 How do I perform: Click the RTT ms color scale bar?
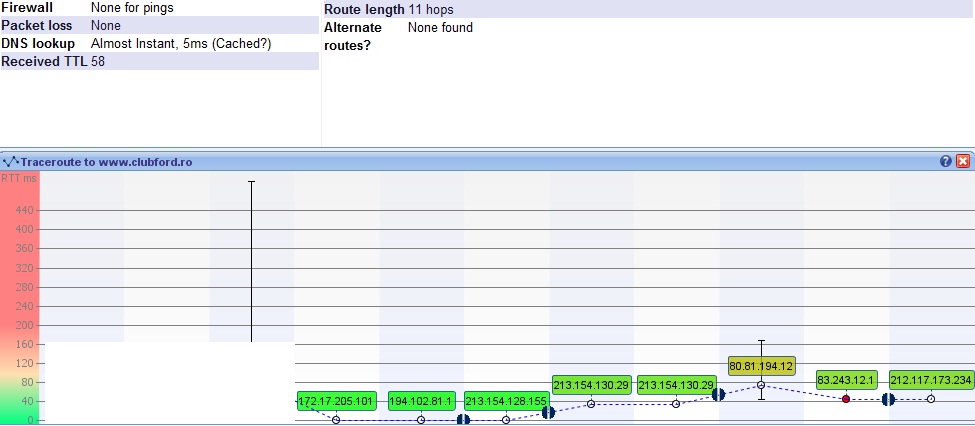coord(20,300)
